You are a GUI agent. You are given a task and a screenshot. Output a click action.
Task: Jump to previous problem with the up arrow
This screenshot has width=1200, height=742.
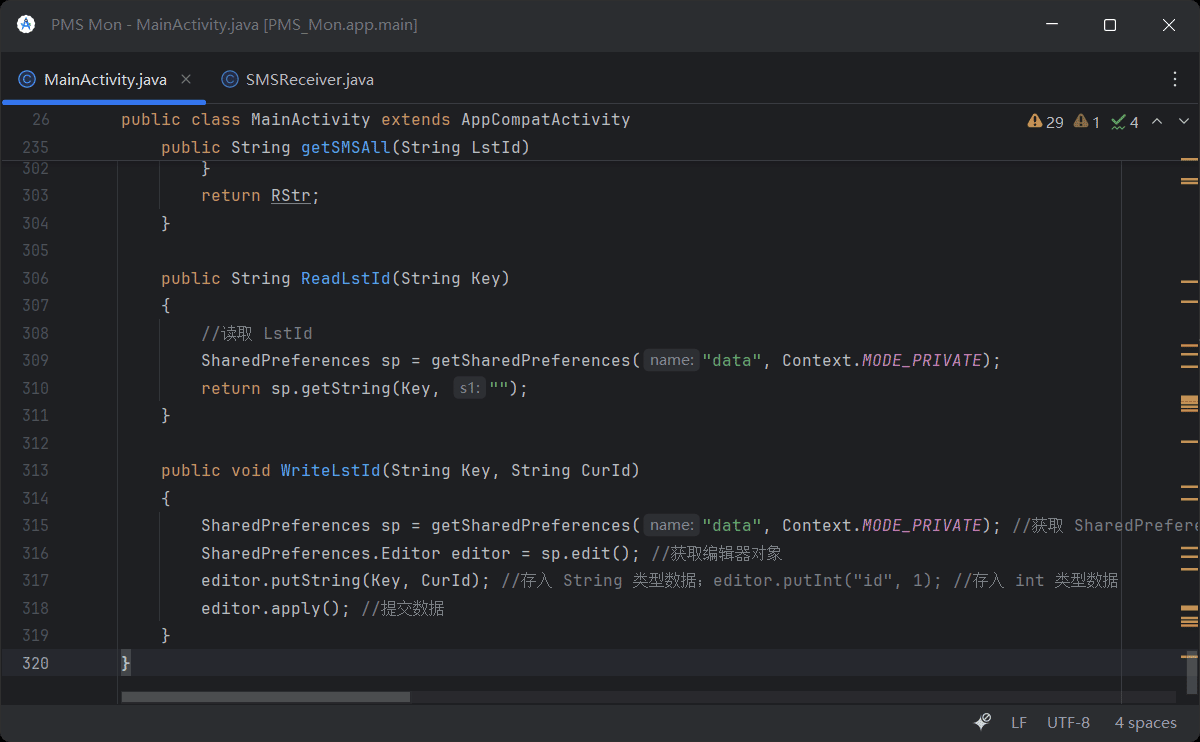(1157, 120)
